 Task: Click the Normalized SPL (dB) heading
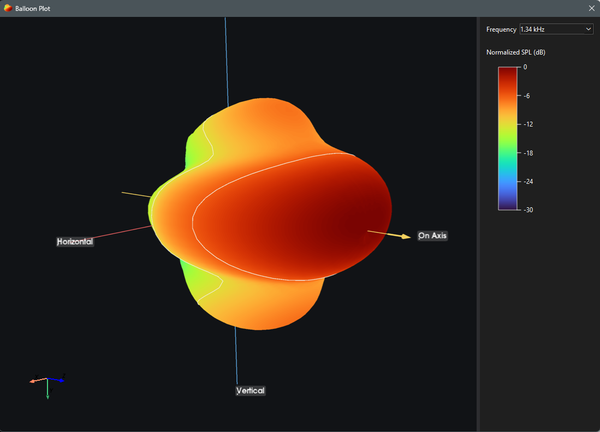point(515,52)
